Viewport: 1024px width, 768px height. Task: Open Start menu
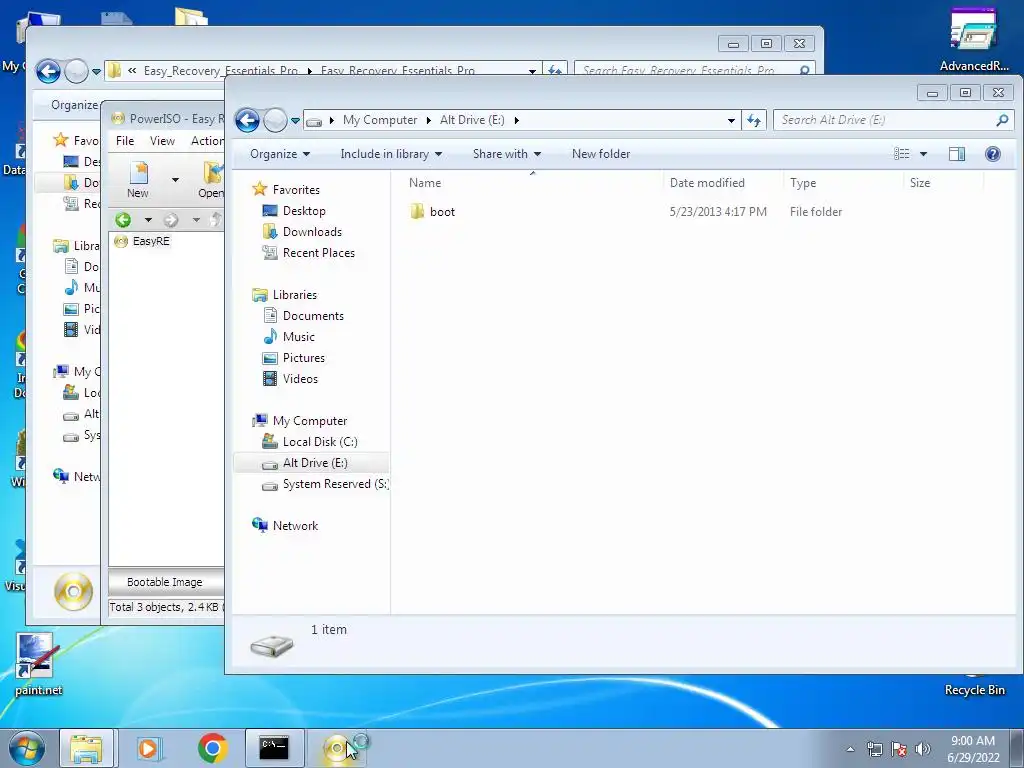26,748
